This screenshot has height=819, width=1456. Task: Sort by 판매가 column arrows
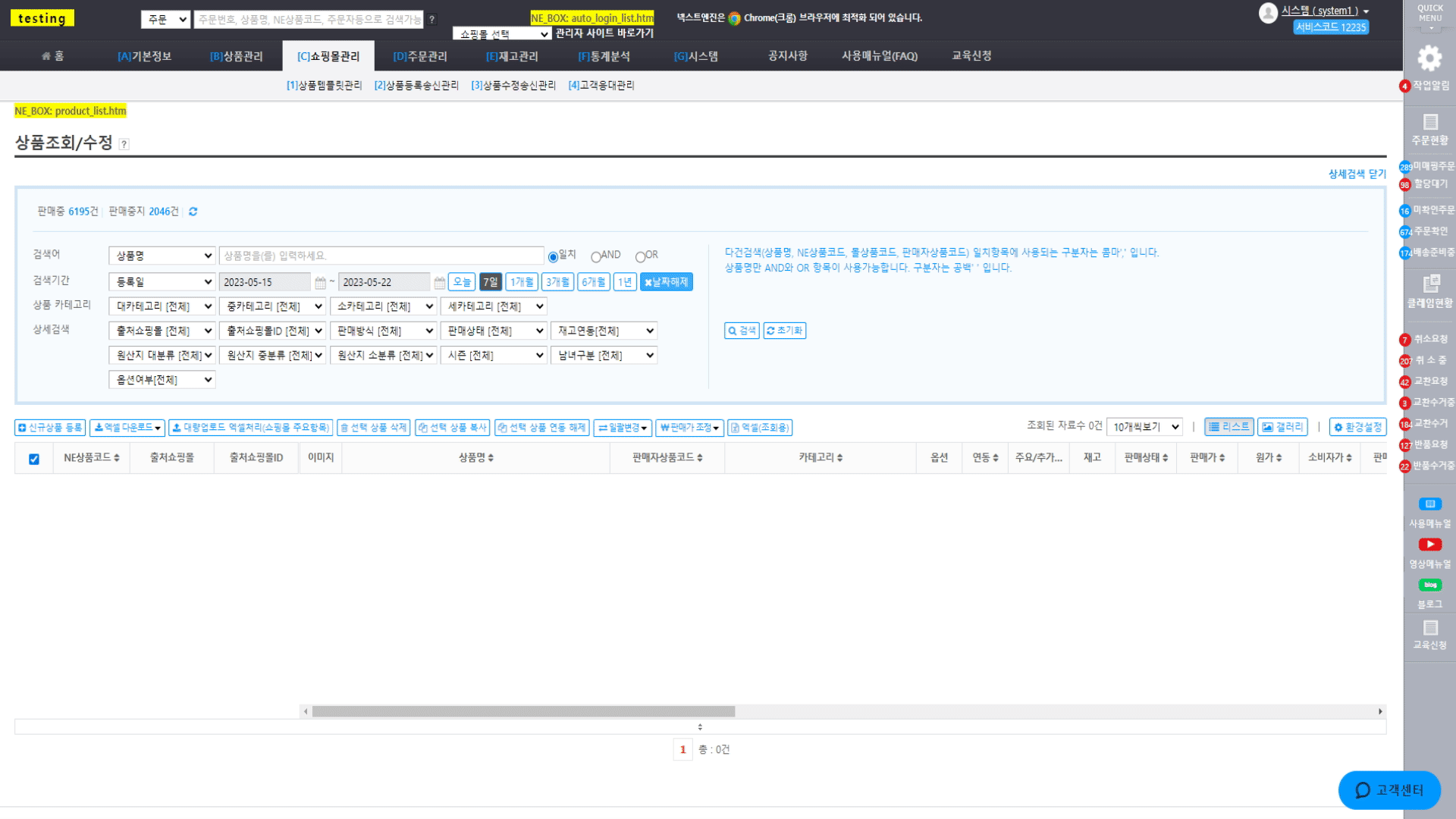(1222, 458)
